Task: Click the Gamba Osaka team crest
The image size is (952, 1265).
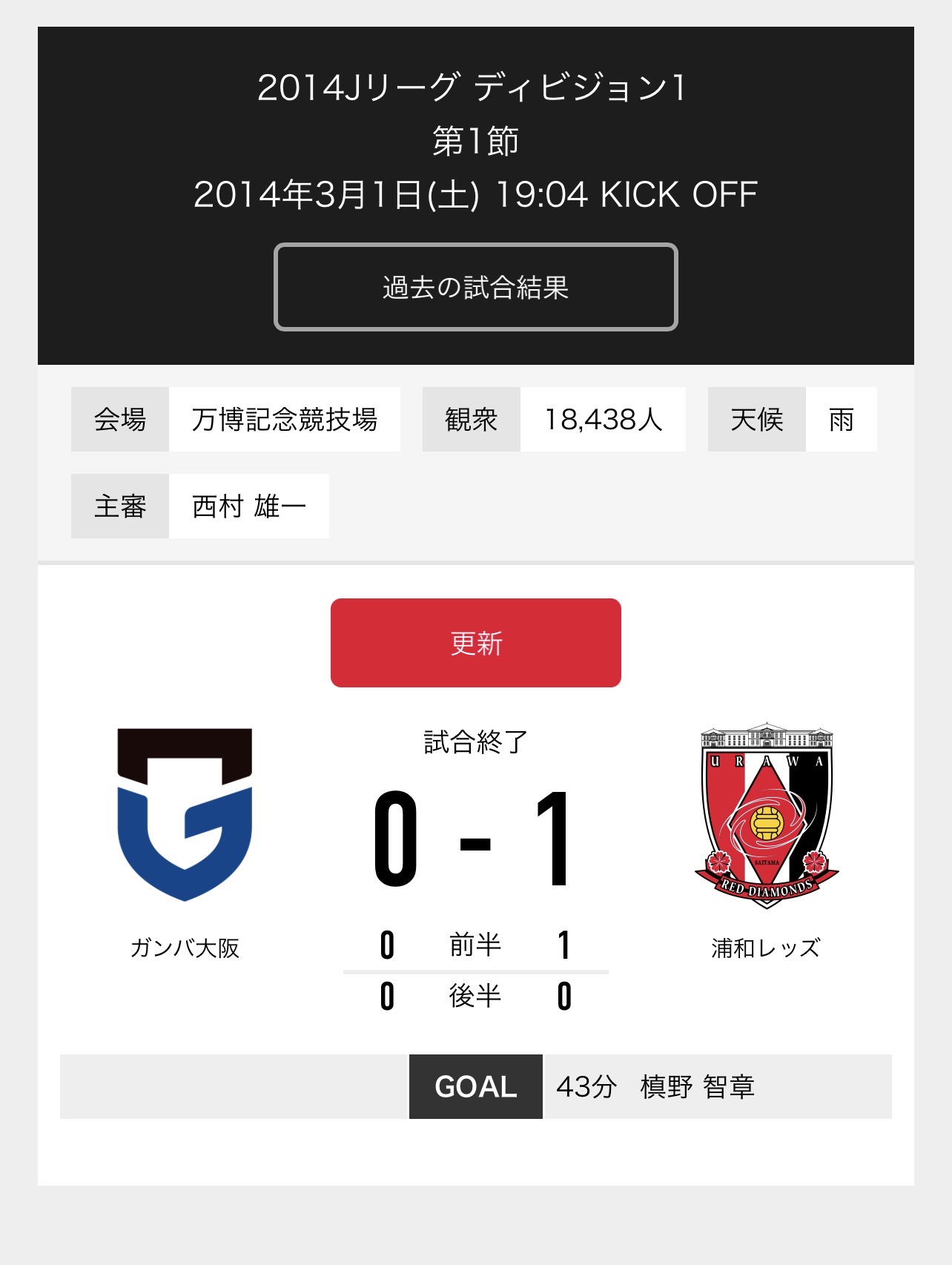Action: [x=185, y=814]
